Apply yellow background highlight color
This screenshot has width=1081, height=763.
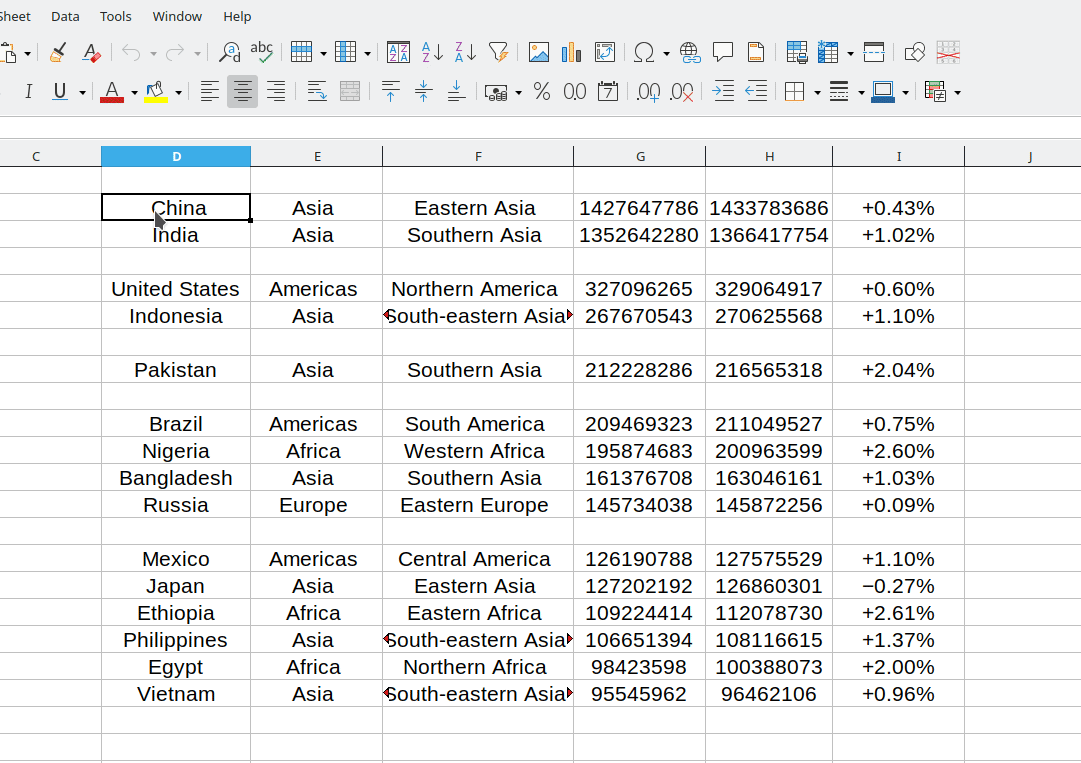click(x=155, y=92)
